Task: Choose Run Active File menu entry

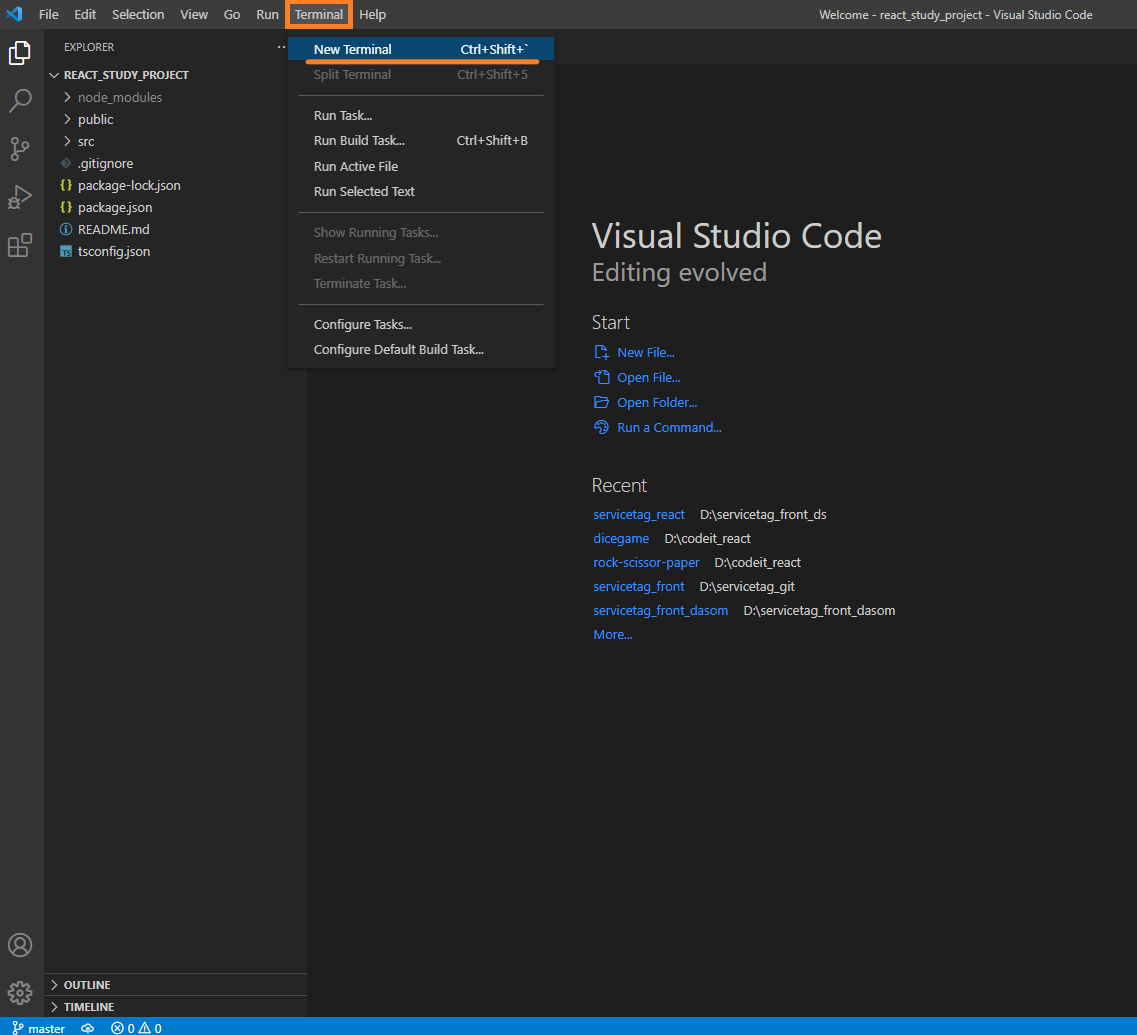Action: click(x=421, y=166)
